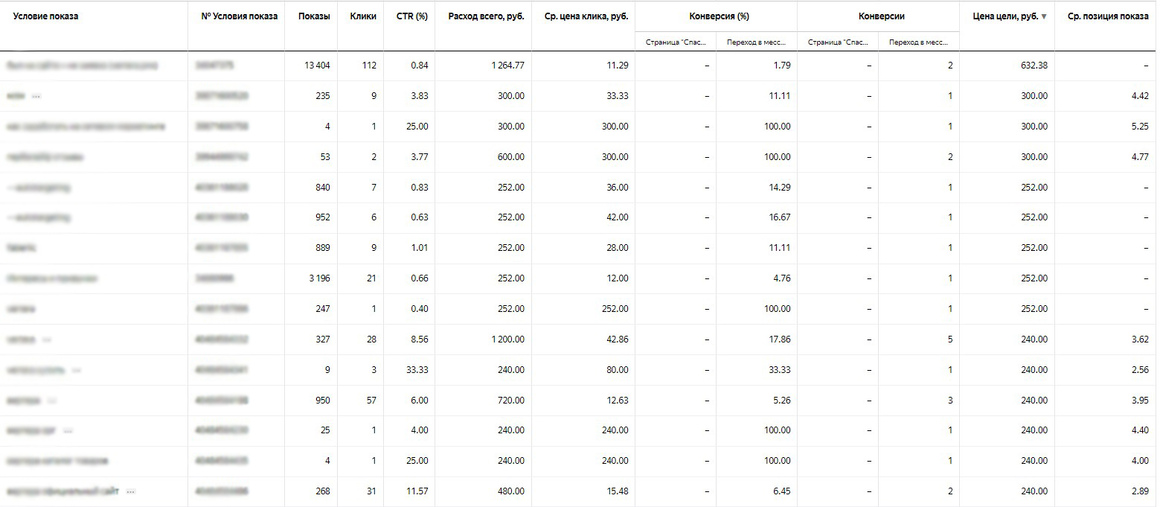Click the Конверсия (%) group header
The width and height of the screenshot is (1160, 507).
pyautogui.click(x=718, y=16)
